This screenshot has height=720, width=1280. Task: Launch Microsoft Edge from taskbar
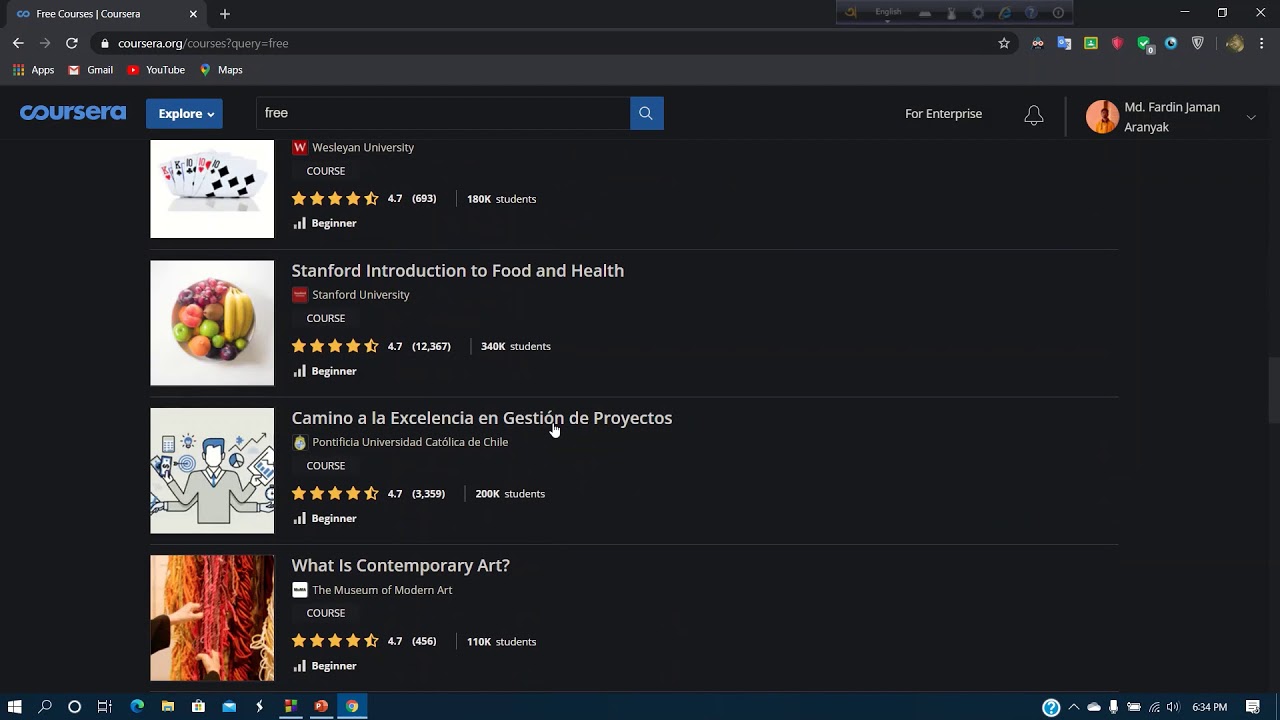click(137, 707)
